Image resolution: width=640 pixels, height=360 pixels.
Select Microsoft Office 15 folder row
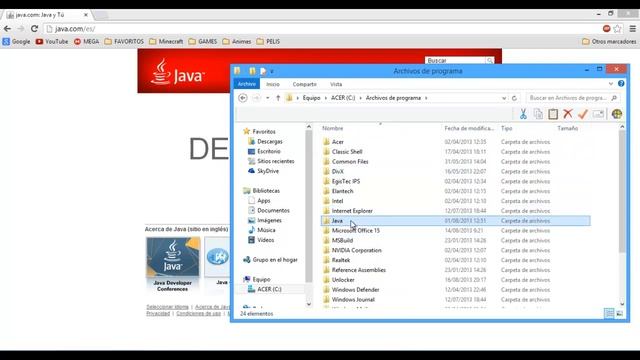pyautogui.click(x=456, y=231)
